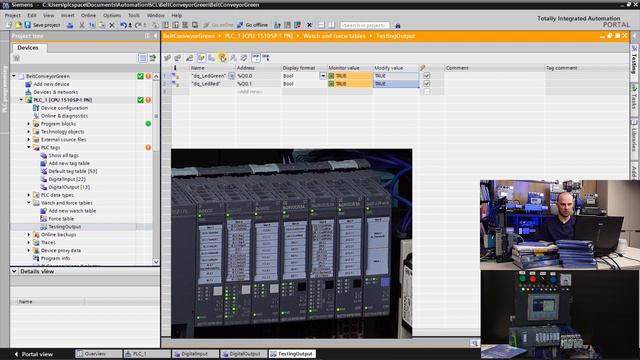Open Device configuration item

[64, 108]
